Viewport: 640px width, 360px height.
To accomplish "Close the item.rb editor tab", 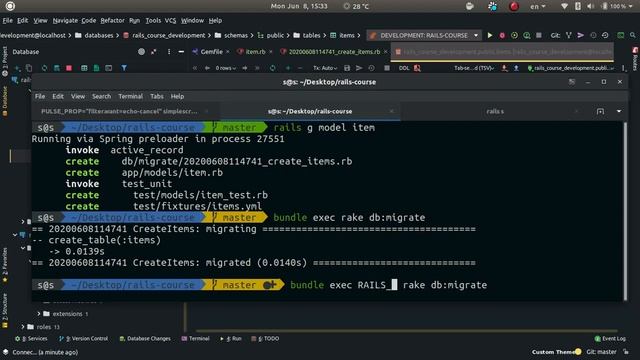I will coord(271,52).
